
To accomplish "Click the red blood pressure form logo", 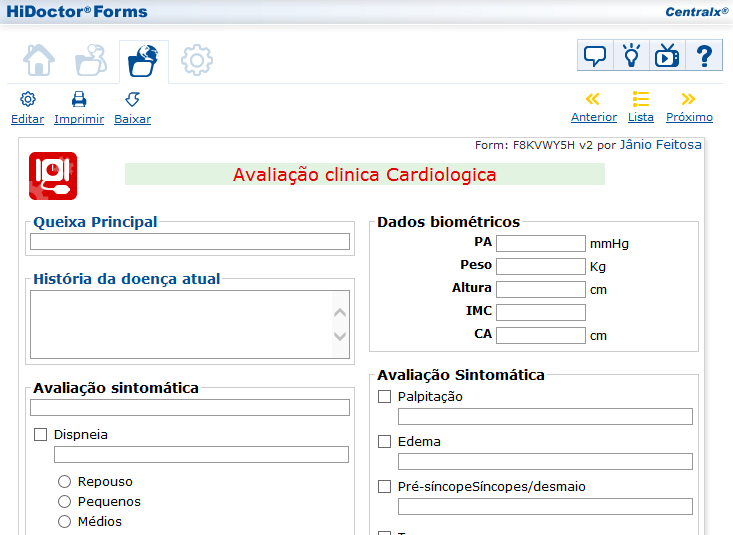I will tap(53, 176).
